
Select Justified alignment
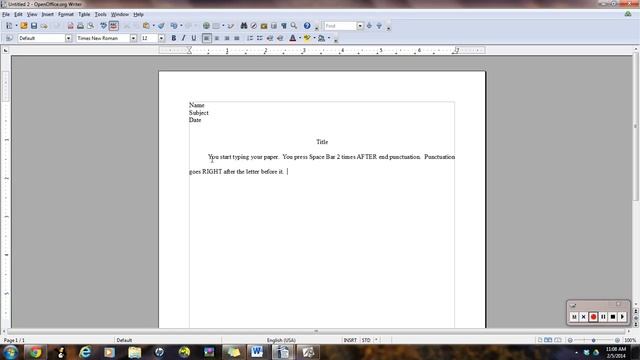[236, 38]
